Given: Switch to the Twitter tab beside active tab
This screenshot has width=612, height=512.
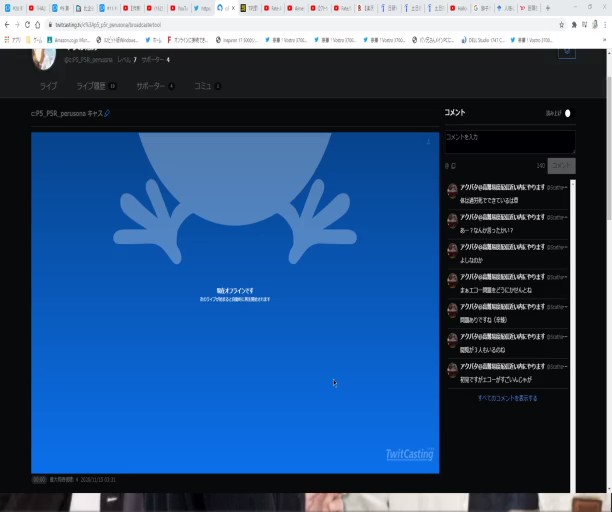Looking at the screenshot, I should [x=202, y=8].
